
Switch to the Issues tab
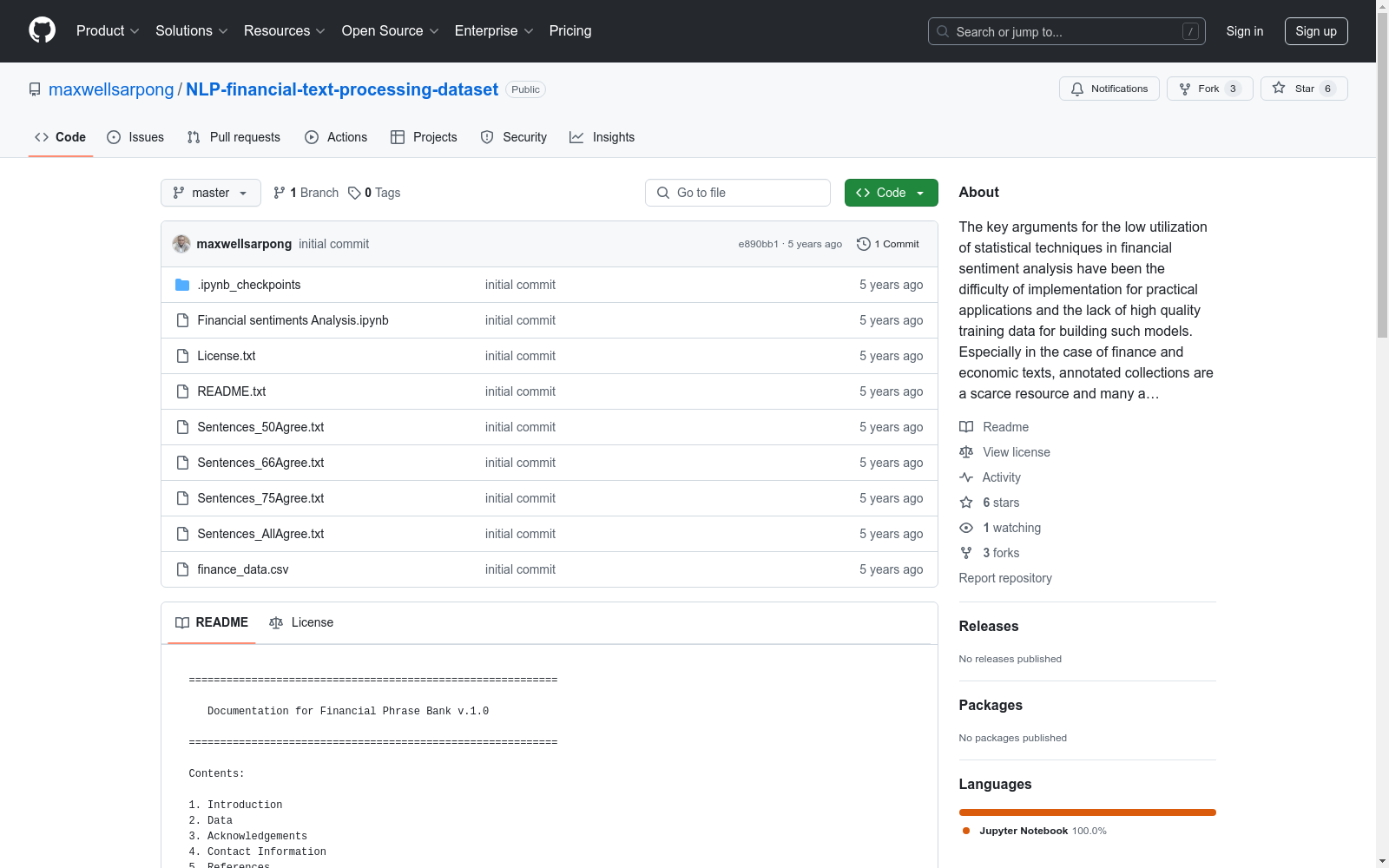pos(135,137)
